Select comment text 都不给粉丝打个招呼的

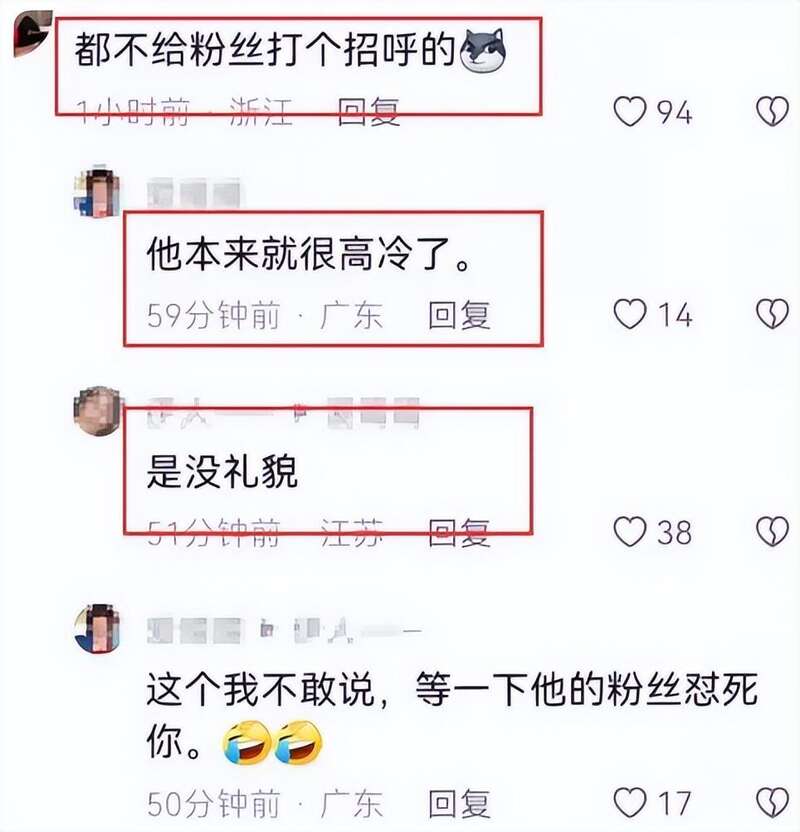pyautogui.click(x=265, y=50)
